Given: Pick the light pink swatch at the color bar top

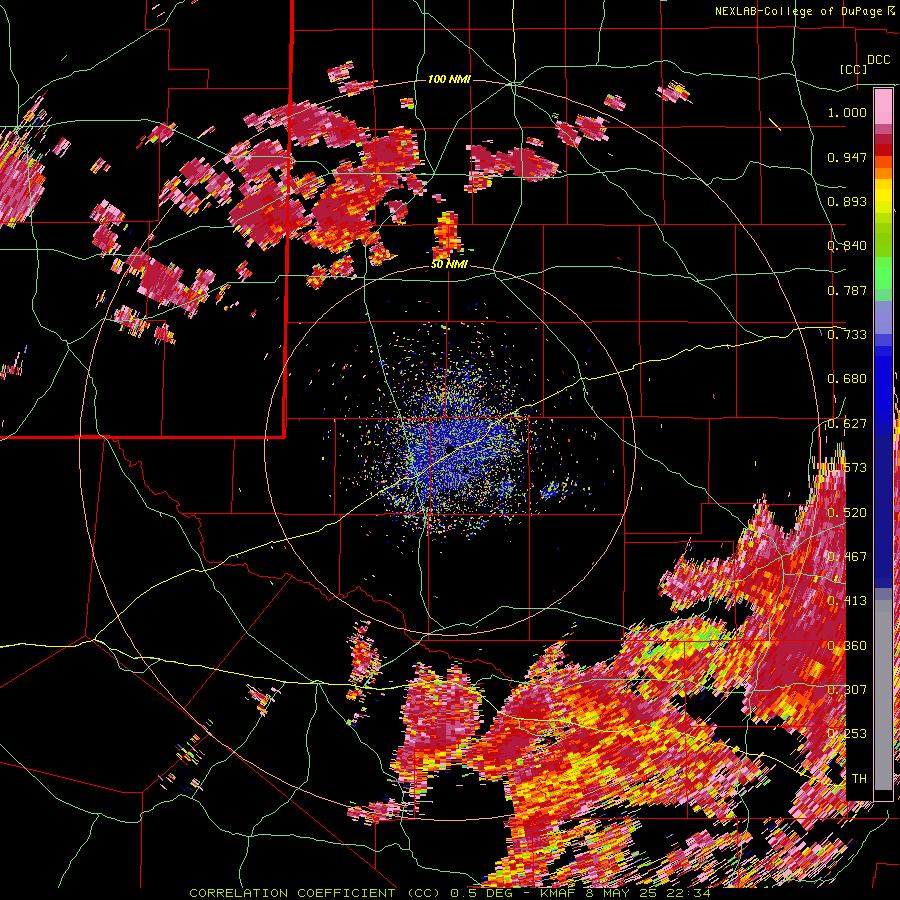Looking at the screenshot, I should tap(883, 107).
